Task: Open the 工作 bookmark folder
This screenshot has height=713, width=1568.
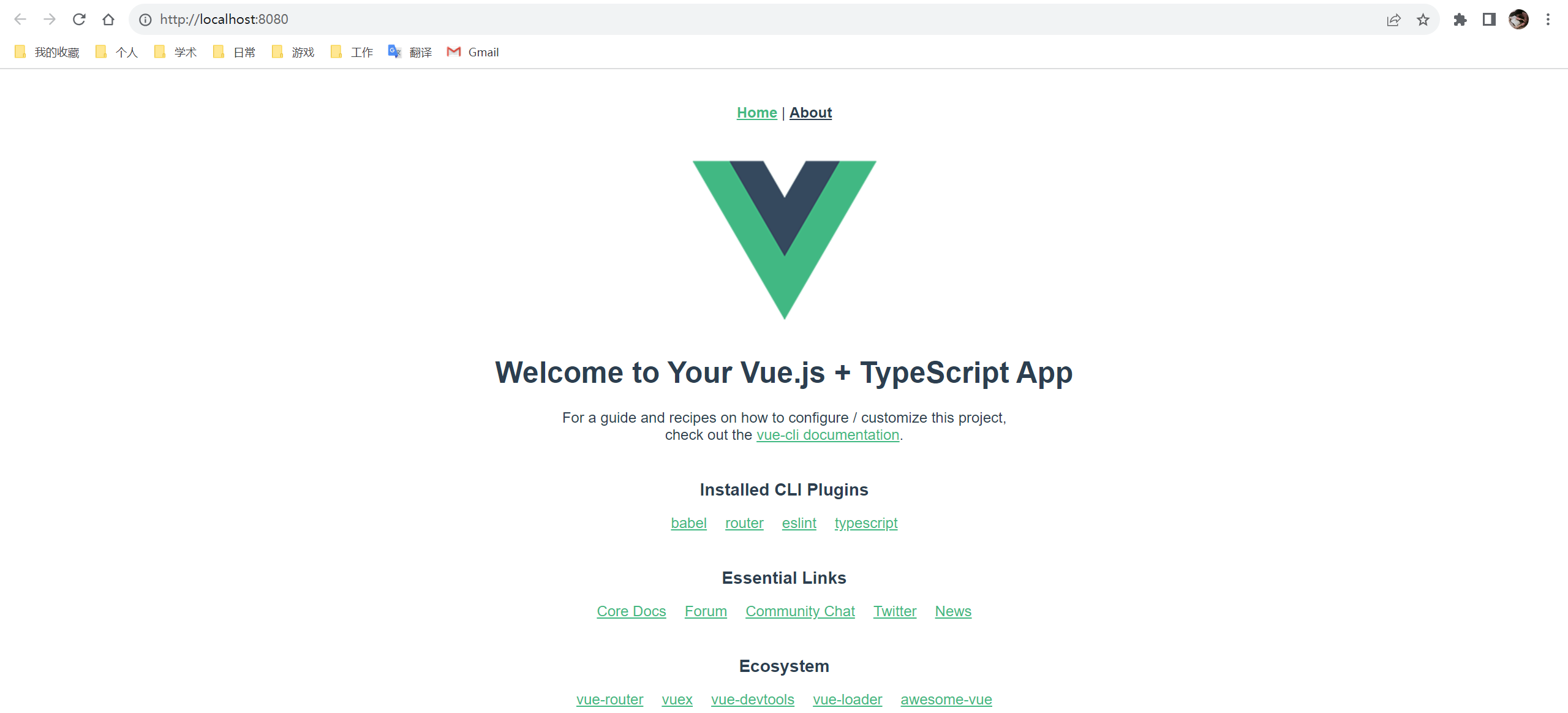Action: (x=352, y=52)
